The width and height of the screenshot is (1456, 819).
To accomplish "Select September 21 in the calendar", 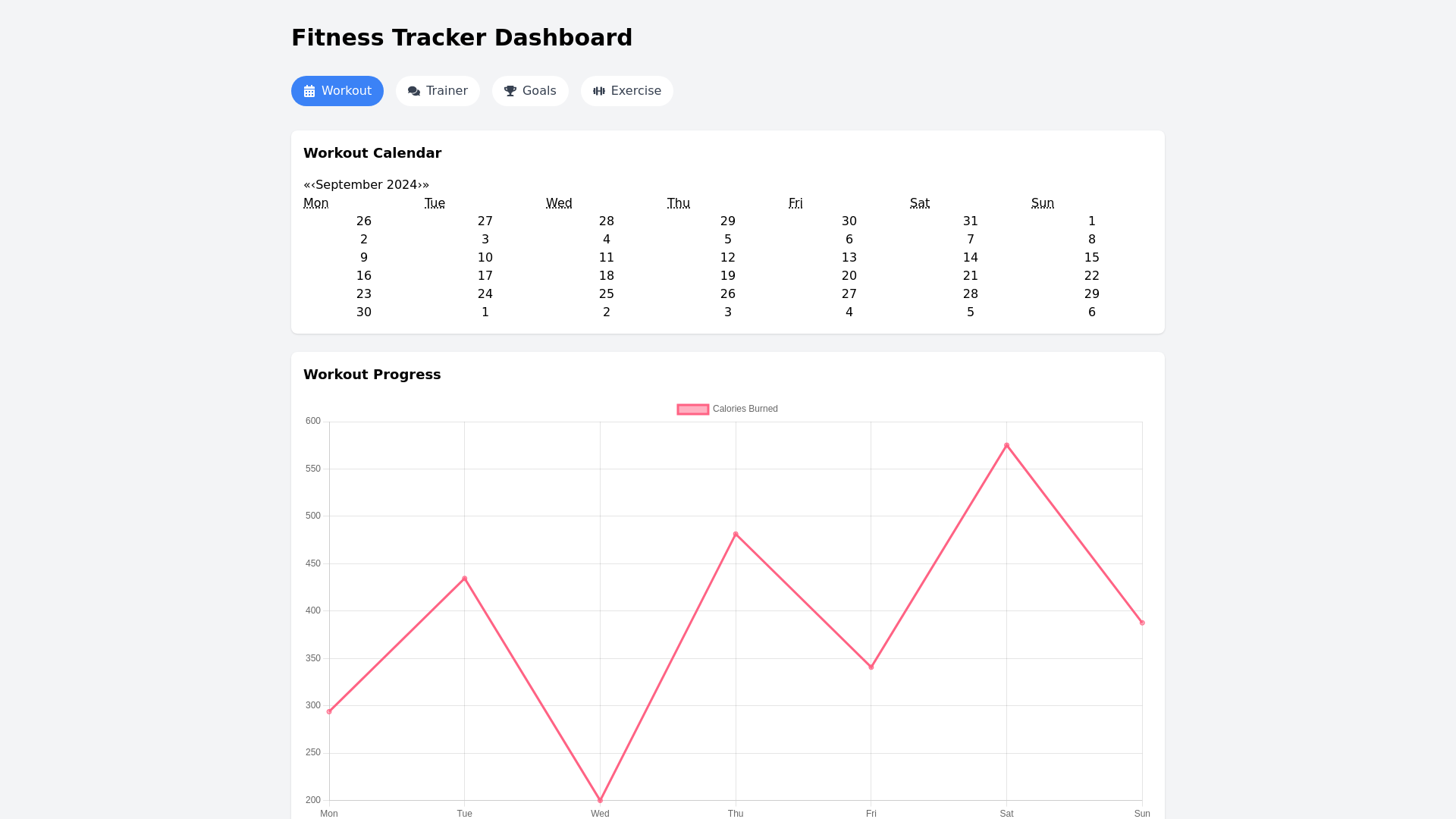I will 971,276.
